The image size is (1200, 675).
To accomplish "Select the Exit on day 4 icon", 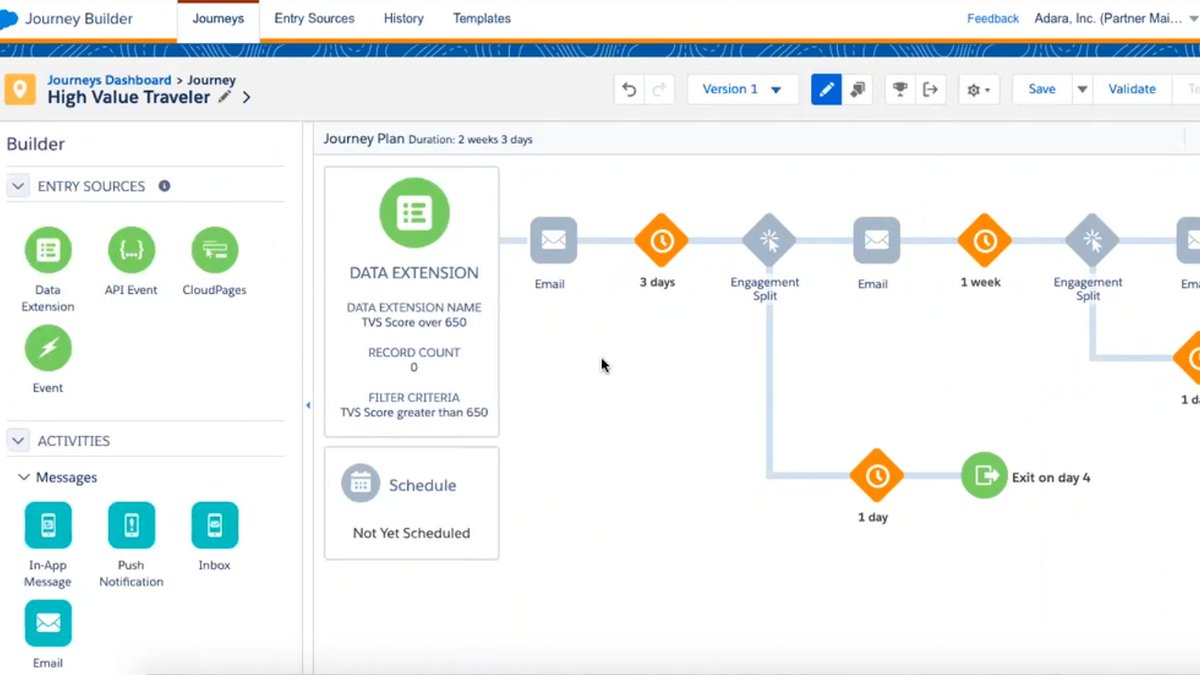I will [985, 476].
